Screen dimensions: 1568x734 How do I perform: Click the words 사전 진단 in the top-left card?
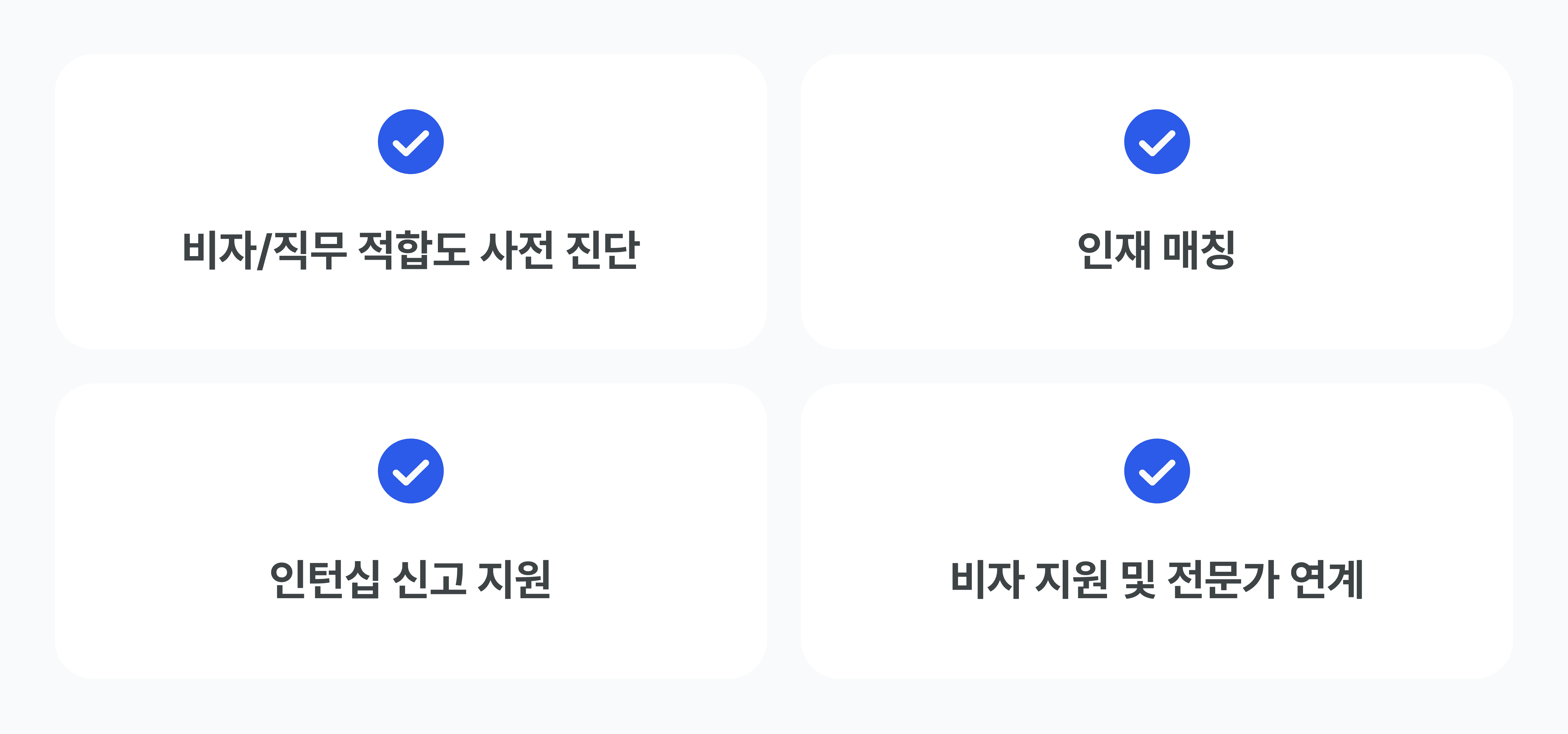click(x=560, y=250)
